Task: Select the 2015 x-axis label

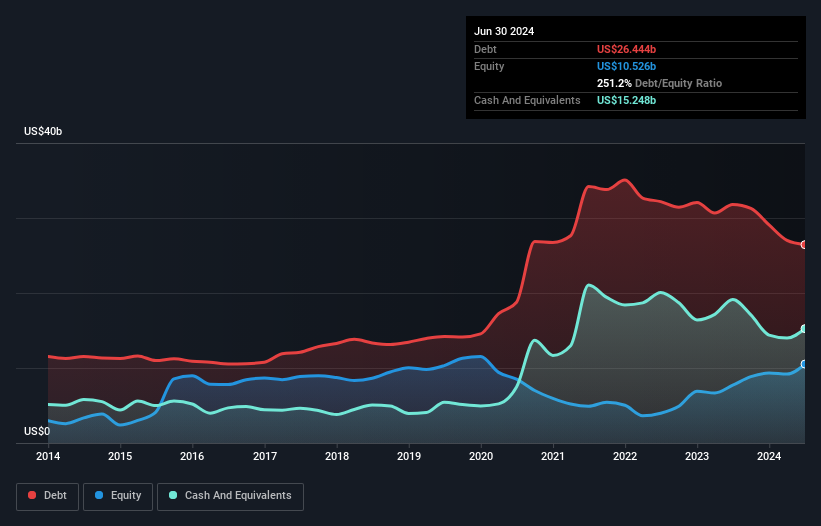Action: pyautogui.click(x=120, y=456)
